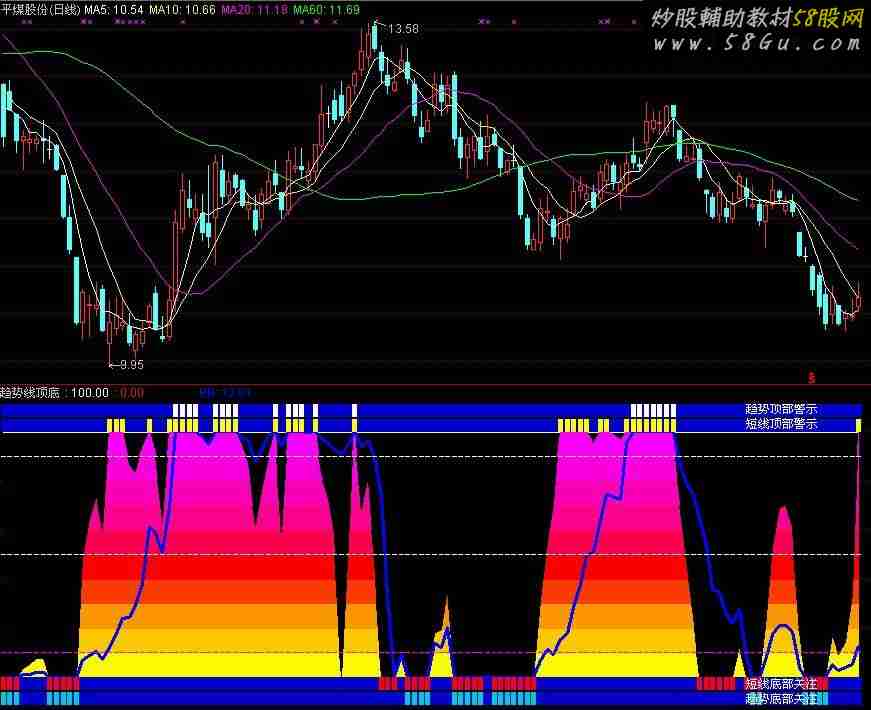The width and height of the screenshot is (871, 710).
Task: Click the blue PB value text in indicator header
Action: [224, 393]
